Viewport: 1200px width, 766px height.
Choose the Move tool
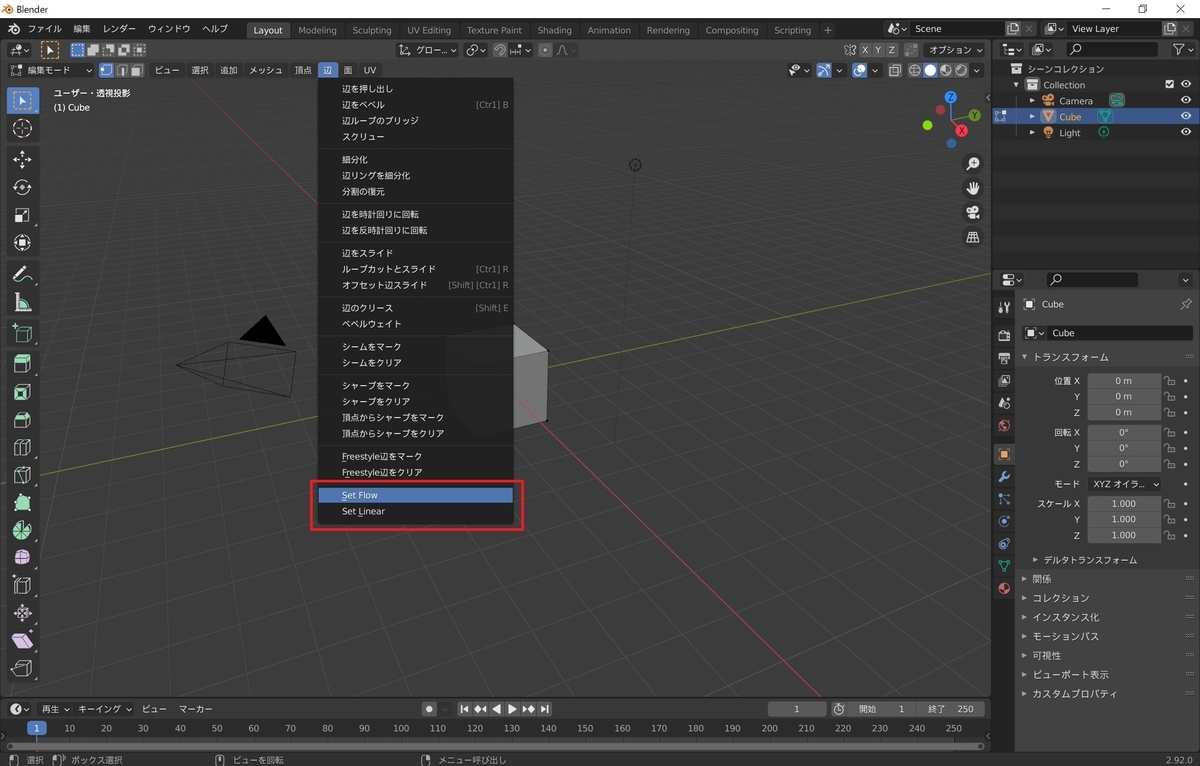click(x=22, y=160)
